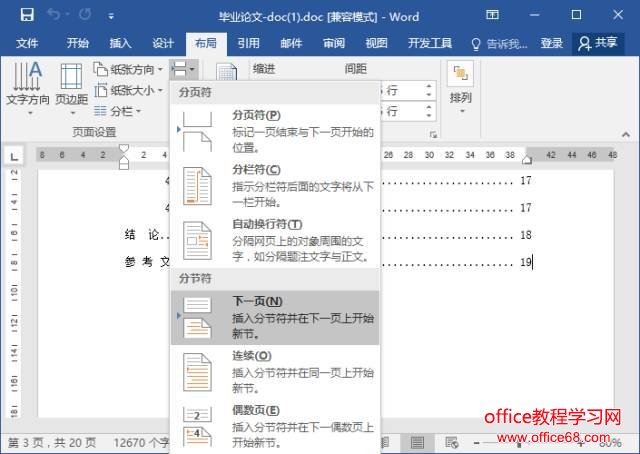Click 第3页，共20页 page status
The height and width of the screenshot is (454, 640).
(x=51, y=443)
